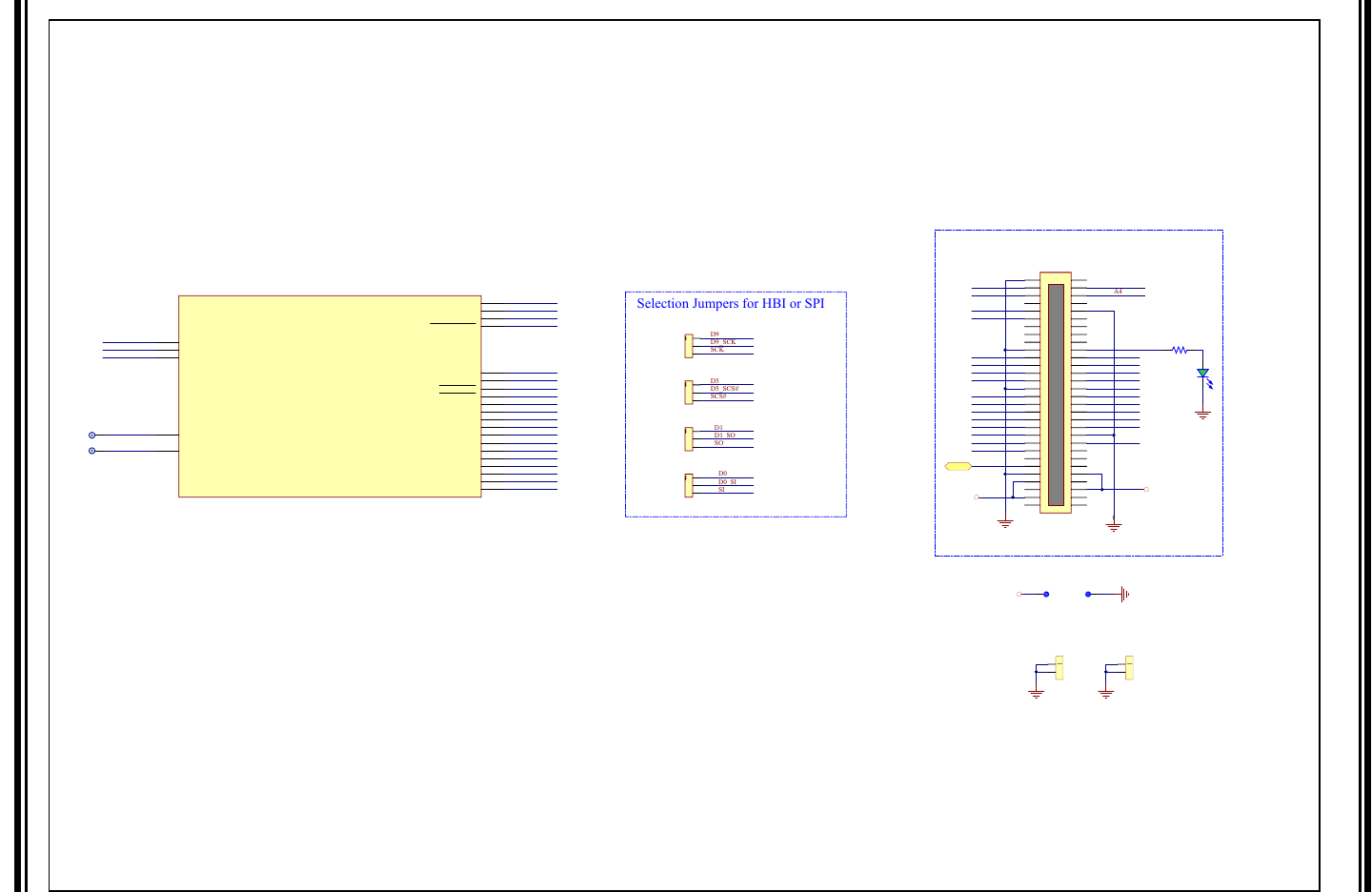Click the 'Selection Jumpers for HBI or SPI' title
This screenshot has width=1372, height=892.
732,303
